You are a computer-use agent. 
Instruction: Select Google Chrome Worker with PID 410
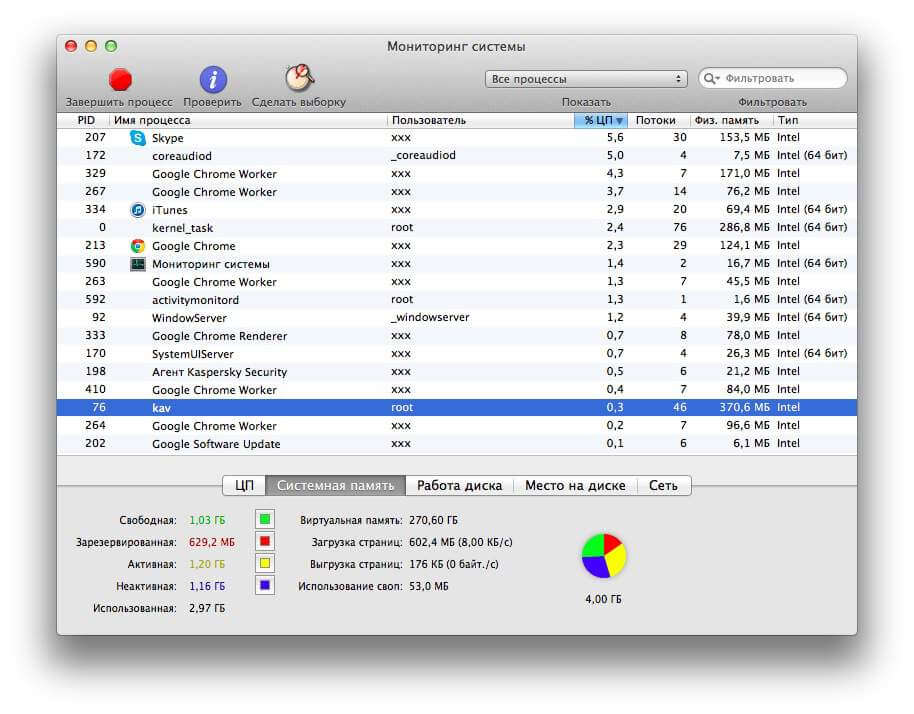457,389
